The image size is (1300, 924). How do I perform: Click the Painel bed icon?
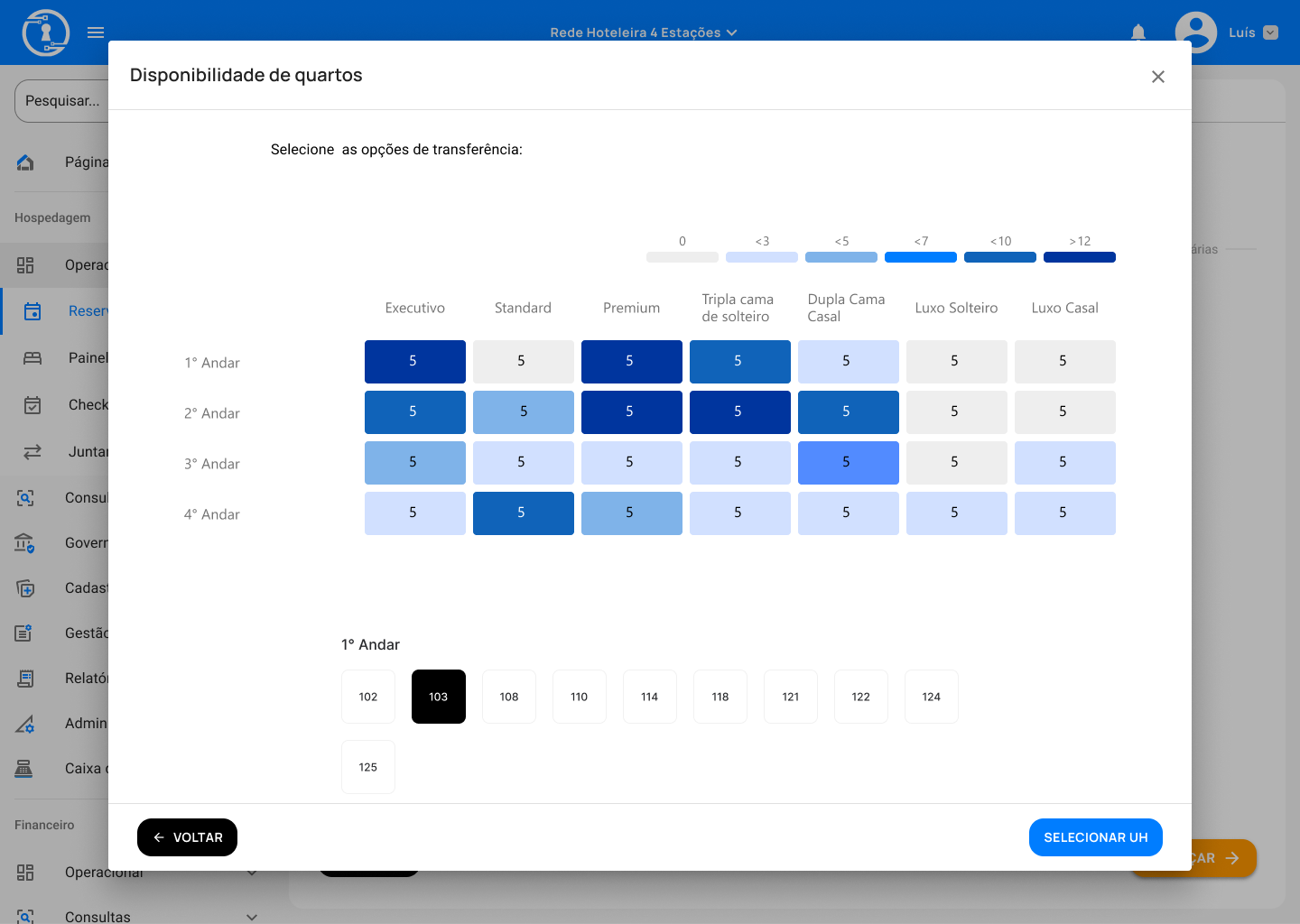coord(32,358)
